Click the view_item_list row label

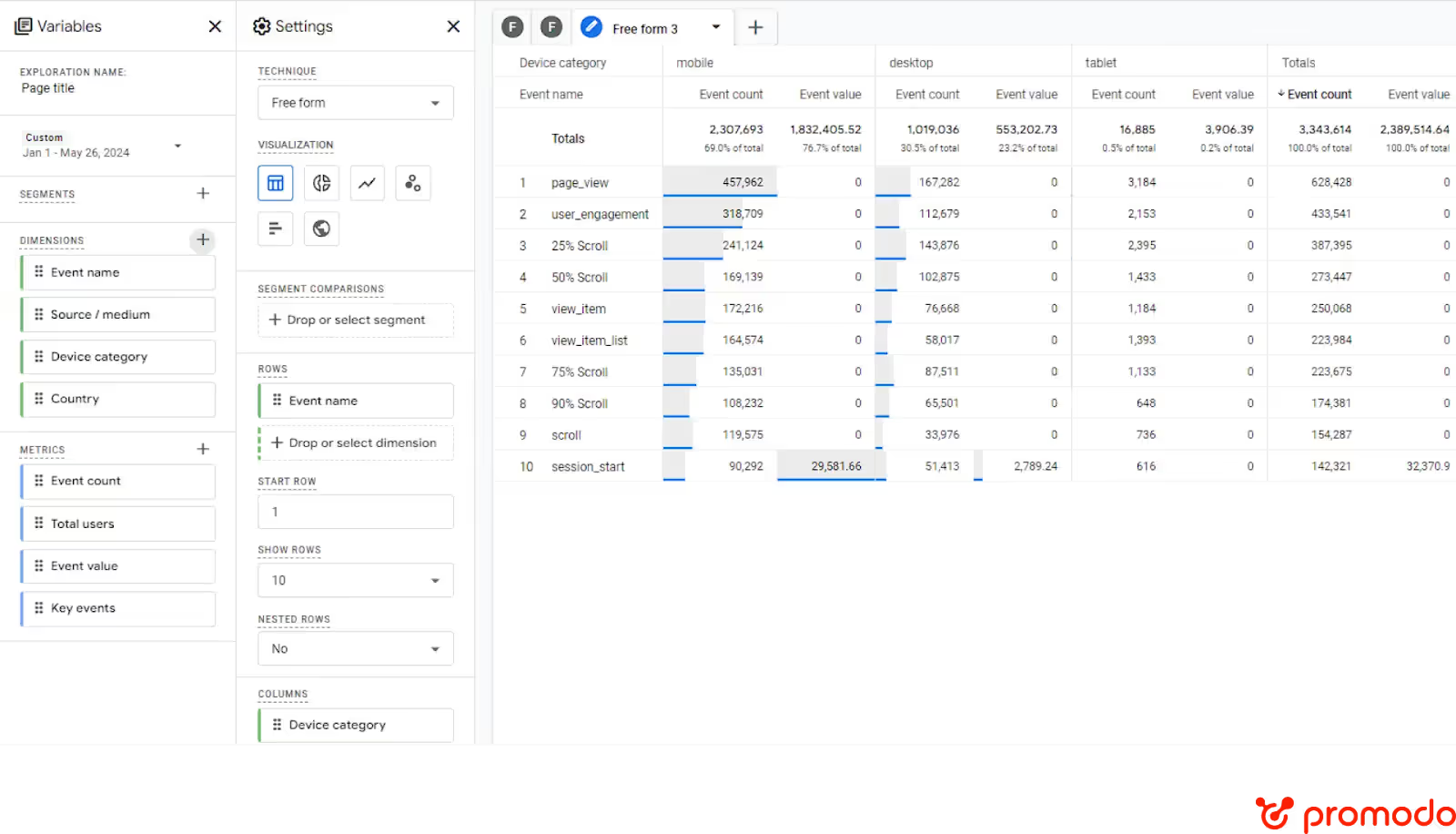[x=589, y=341]
